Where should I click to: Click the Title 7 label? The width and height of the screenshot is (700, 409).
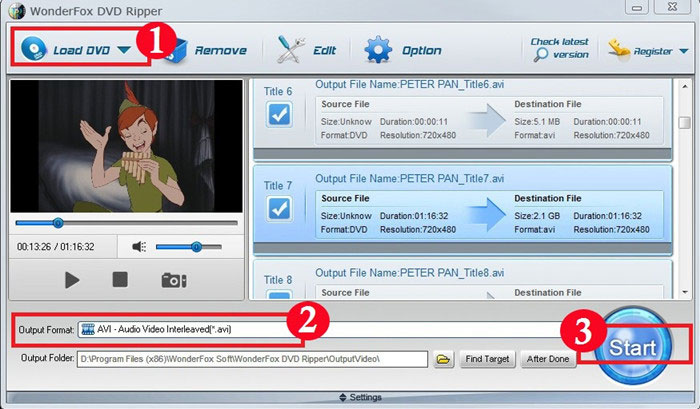coord(278,185)
